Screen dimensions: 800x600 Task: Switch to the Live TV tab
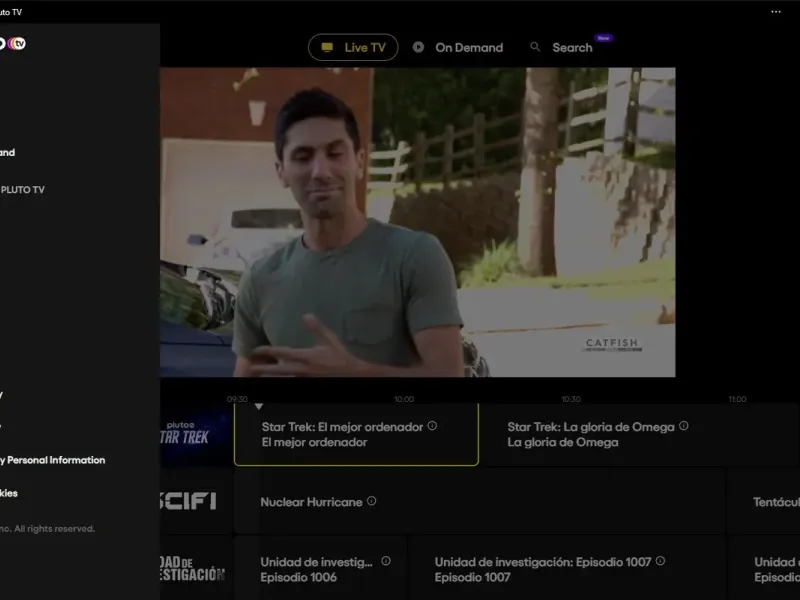(353, 47)
